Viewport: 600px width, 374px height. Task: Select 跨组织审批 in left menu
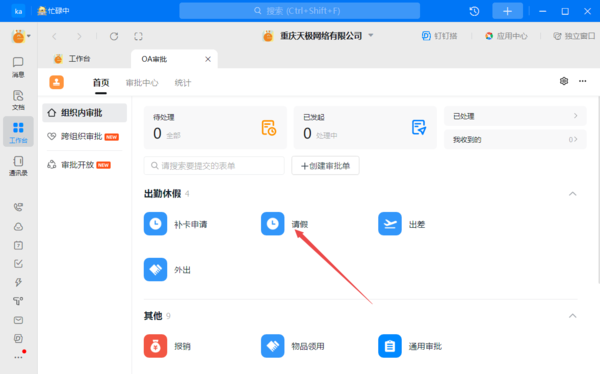[85, 136]
